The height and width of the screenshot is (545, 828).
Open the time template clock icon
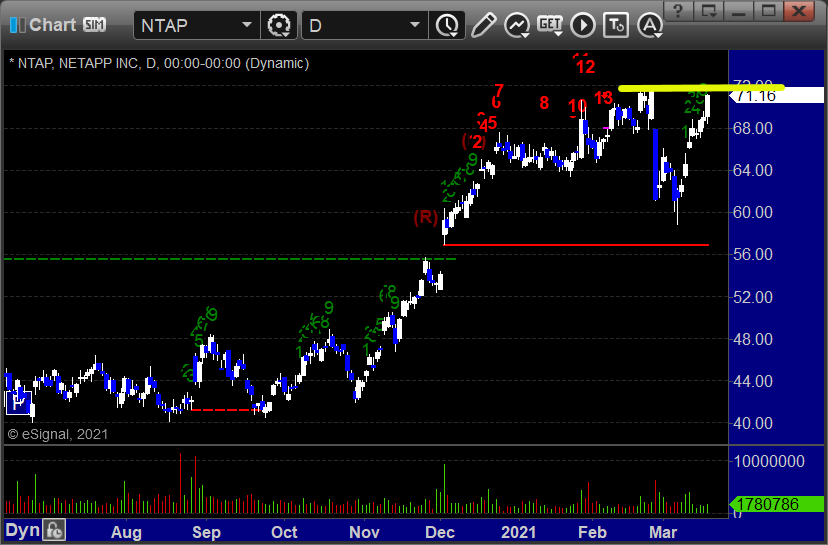[447, 25]
